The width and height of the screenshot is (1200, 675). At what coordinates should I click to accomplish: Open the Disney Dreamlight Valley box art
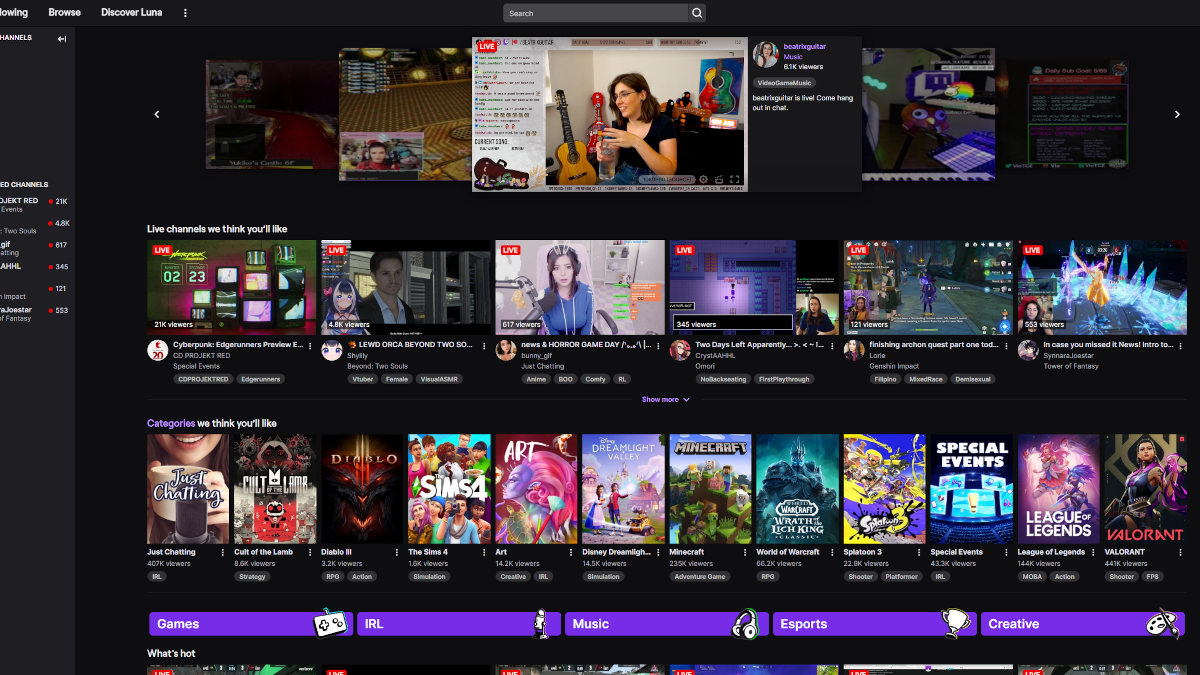tap(623, 489)
